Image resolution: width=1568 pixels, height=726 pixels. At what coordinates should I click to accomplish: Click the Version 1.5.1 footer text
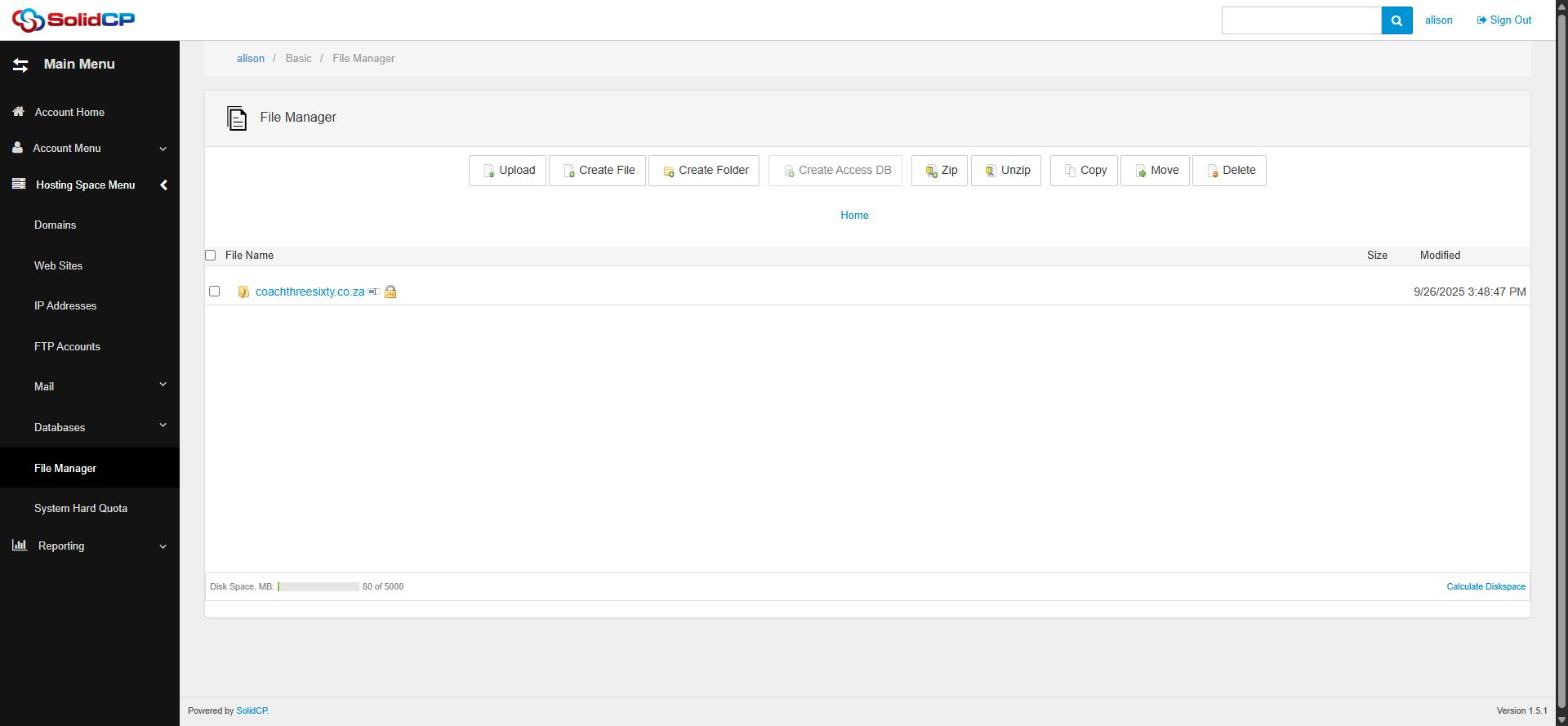(1522, 711)
